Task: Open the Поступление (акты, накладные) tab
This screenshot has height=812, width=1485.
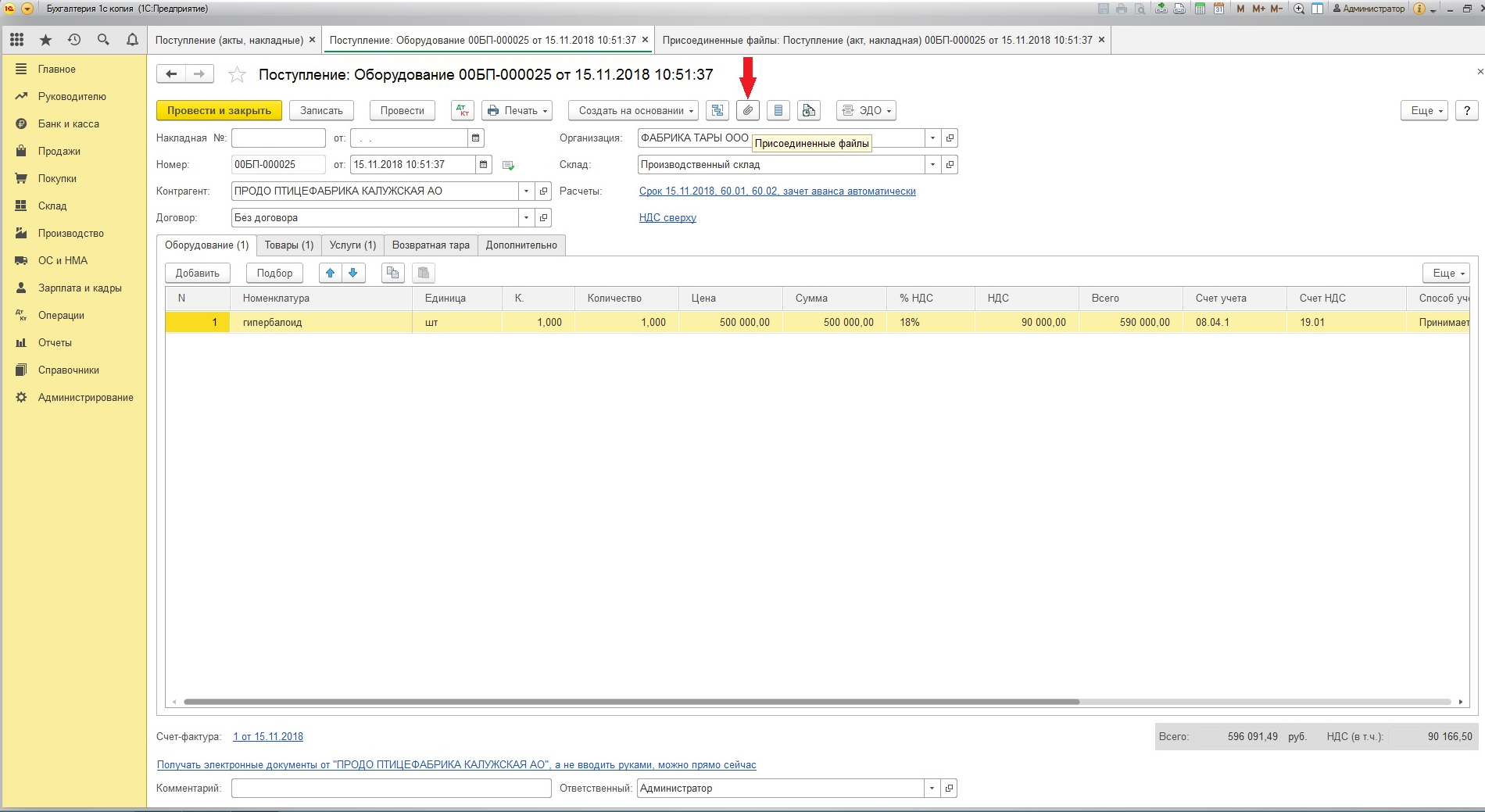Action: [x=229, y=40]
